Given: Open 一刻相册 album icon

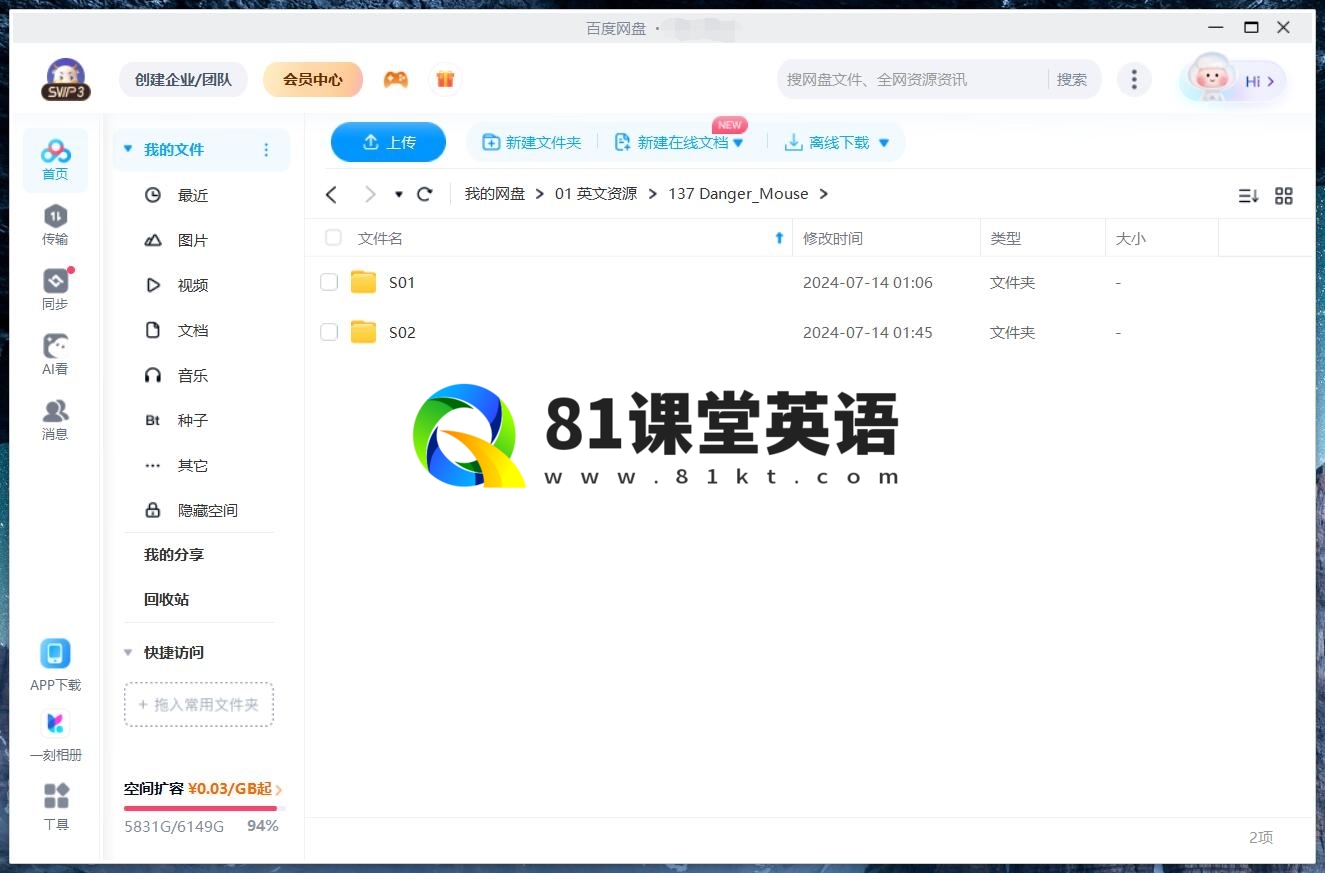Looking at the screenshot, I should 55,736.
